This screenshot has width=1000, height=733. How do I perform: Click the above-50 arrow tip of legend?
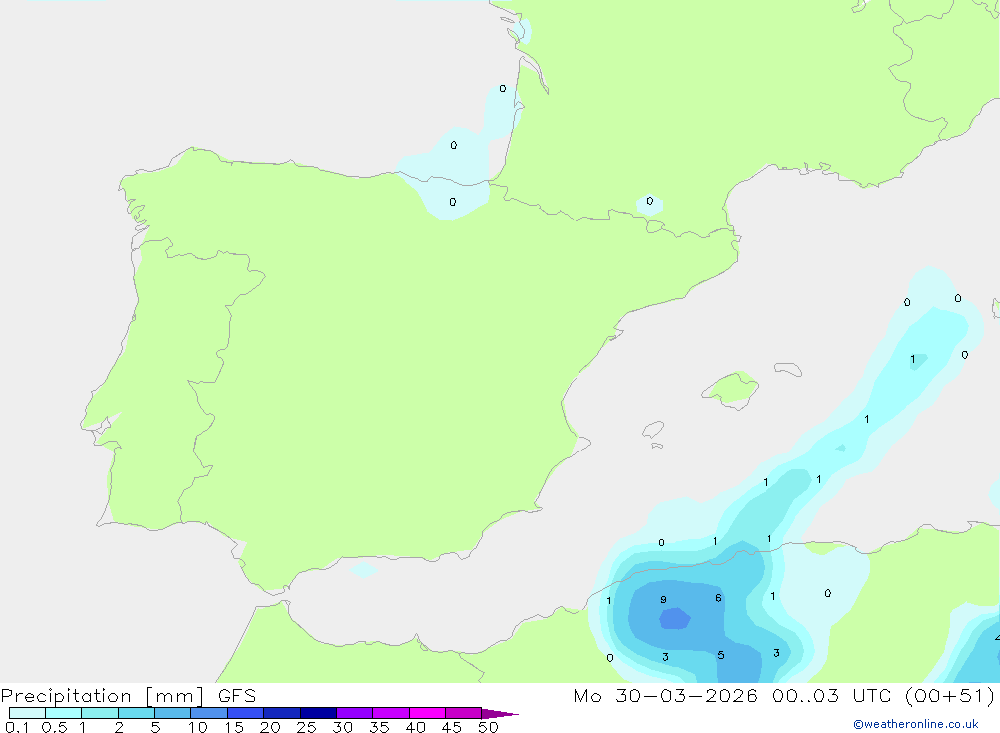click(499, 714)
